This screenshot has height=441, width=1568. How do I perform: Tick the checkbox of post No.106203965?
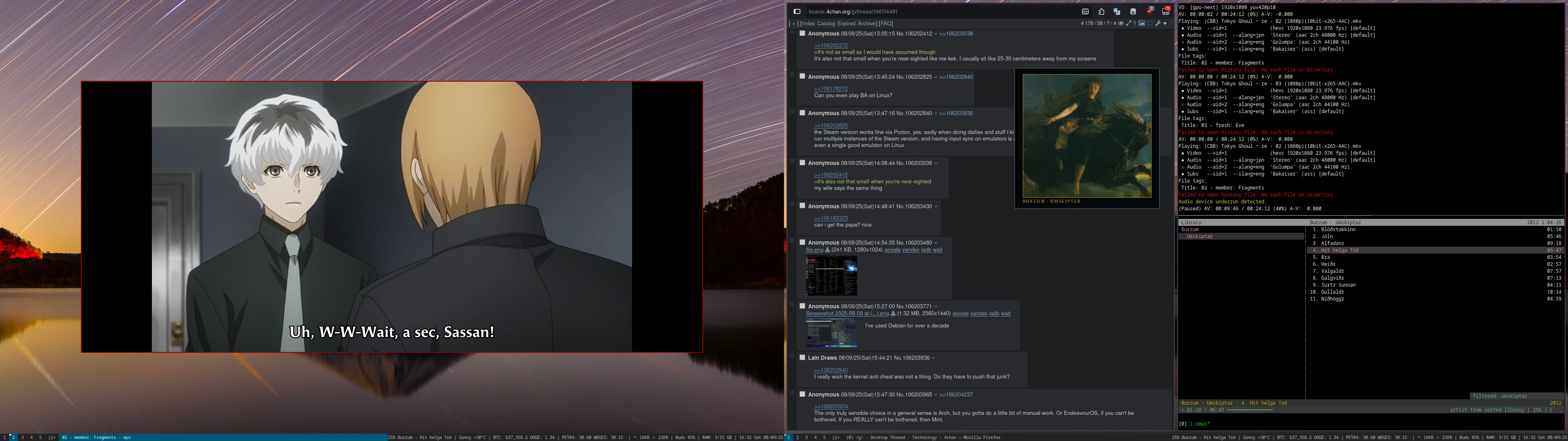[x=802, y=394]
